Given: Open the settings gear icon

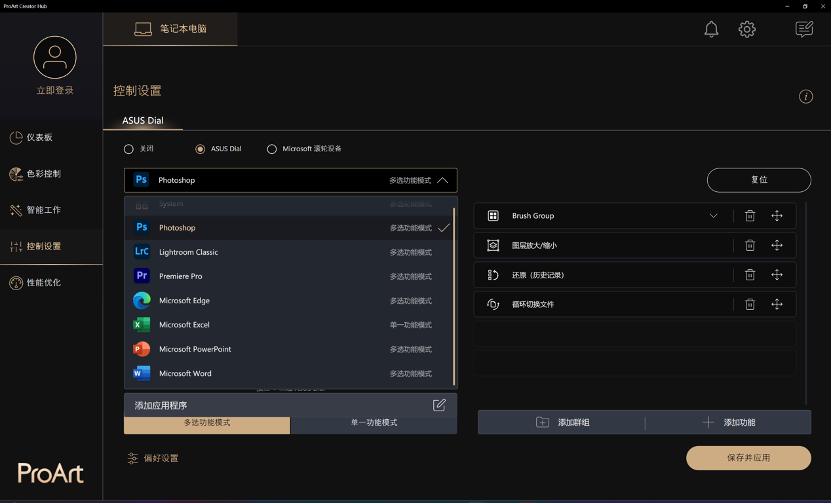Looking at the screenshot, I should coord(747,29).
